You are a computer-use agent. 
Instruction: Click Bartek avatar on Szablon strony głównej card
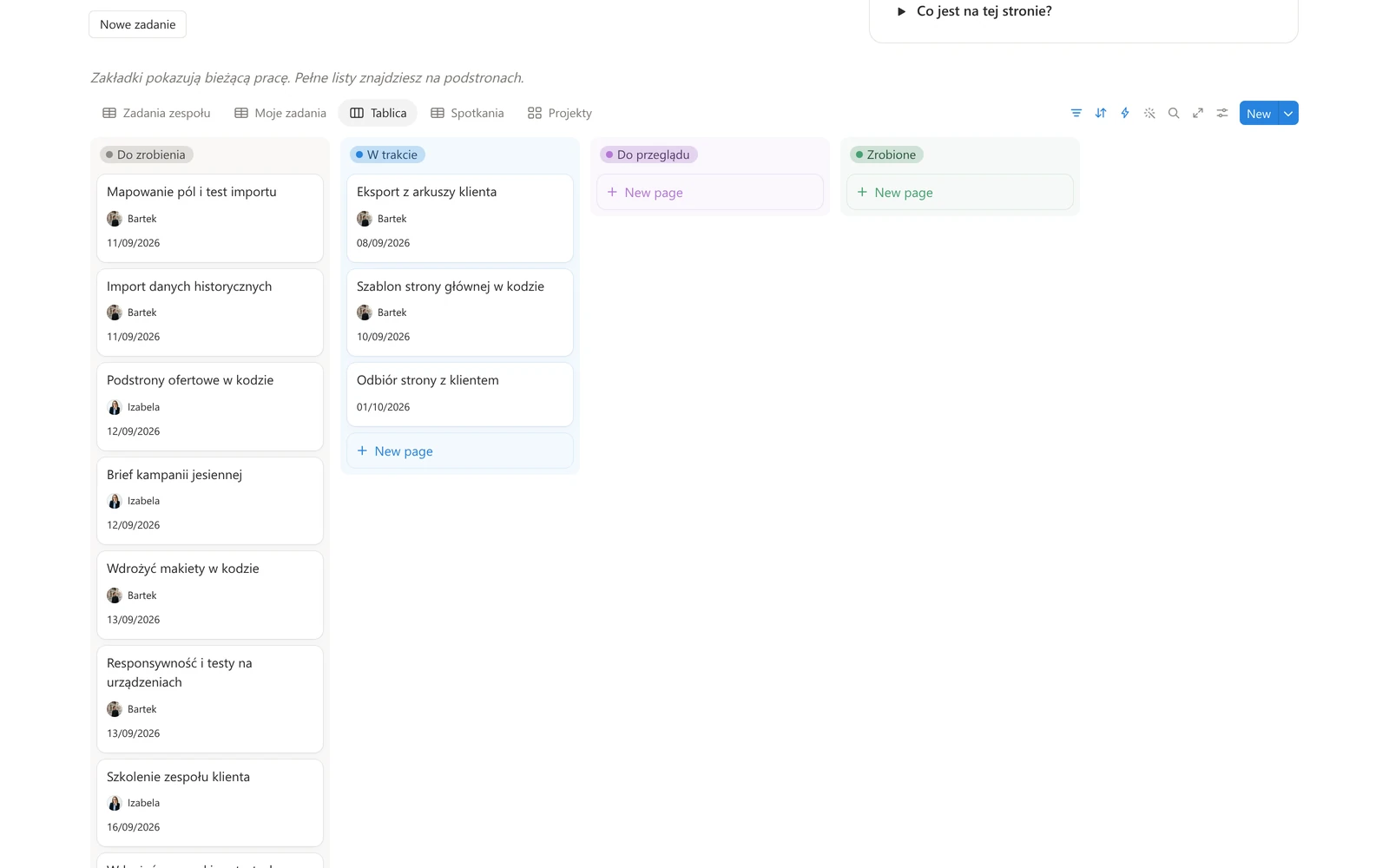(x=365, y=312)
